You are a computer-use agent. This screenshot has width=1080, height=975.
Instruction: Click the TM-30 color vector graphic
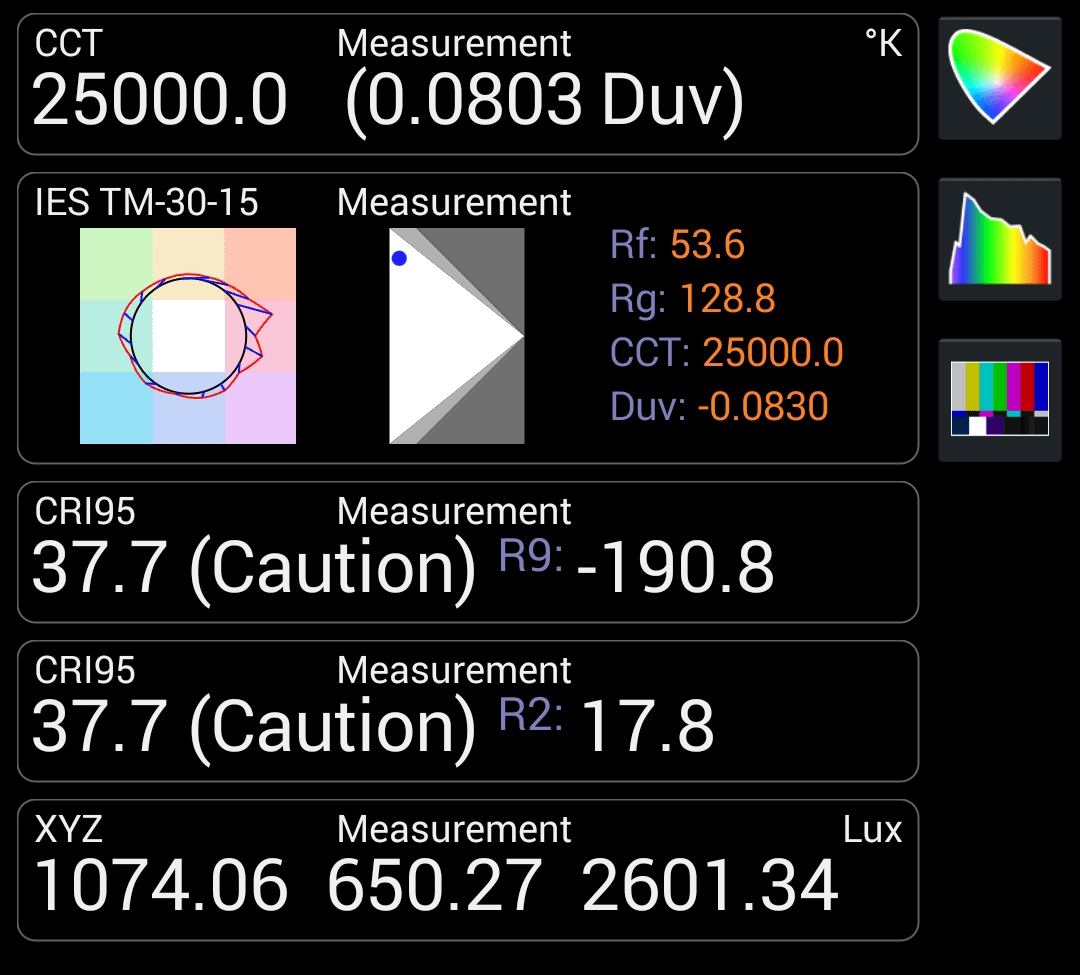point(188,336)
